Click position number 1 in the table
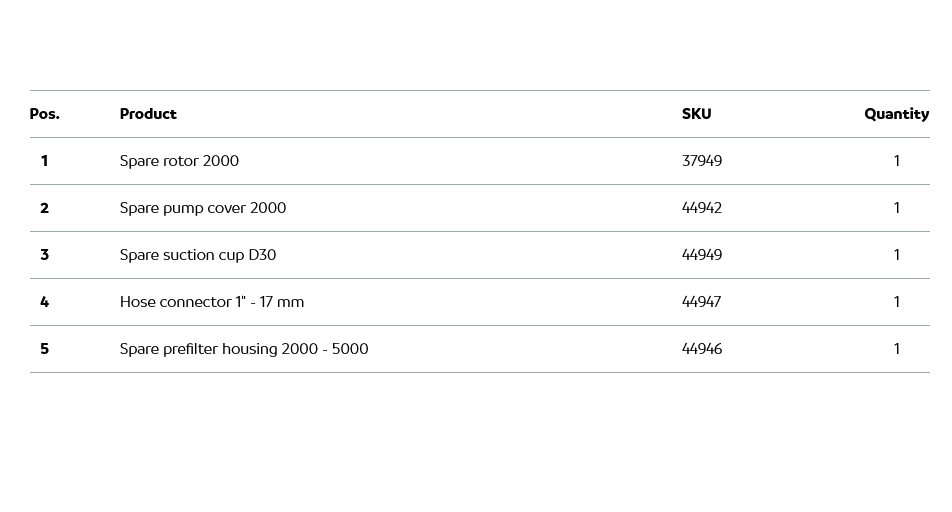952x512 pixels. pyautogui.click(x=44, y=161)
